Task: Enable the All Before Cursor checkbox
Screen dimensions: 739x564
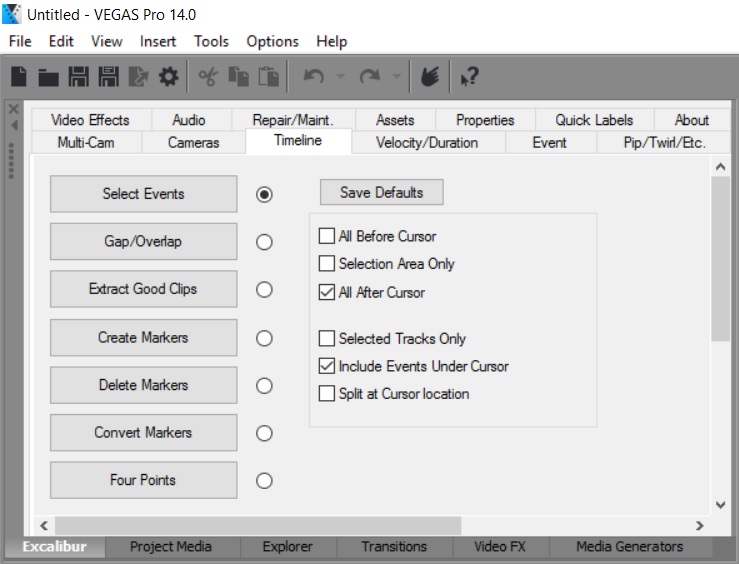Action: 326,237
